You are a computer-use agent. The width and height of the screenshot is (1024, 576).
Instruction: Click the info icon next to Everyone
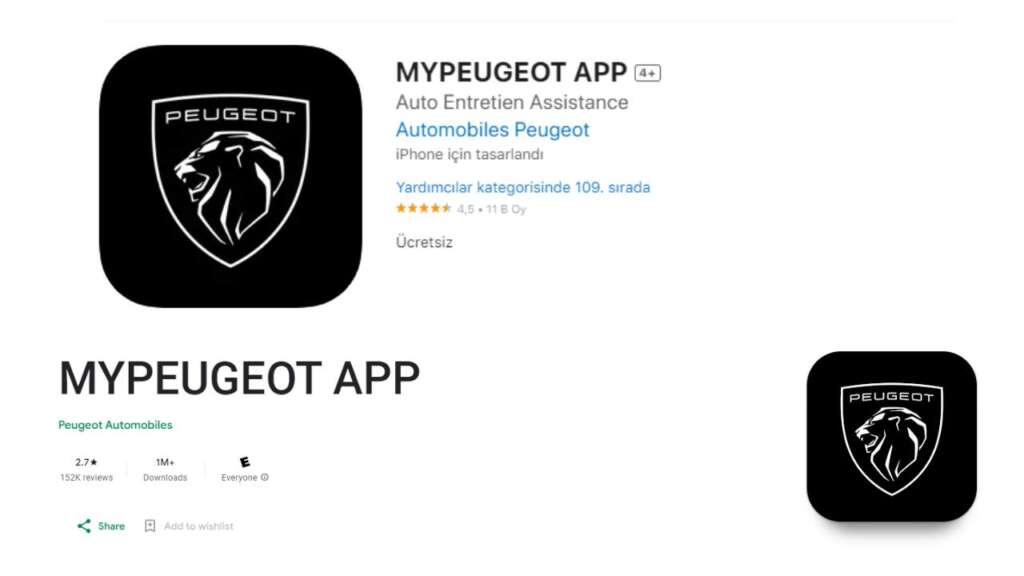(264, 477)
